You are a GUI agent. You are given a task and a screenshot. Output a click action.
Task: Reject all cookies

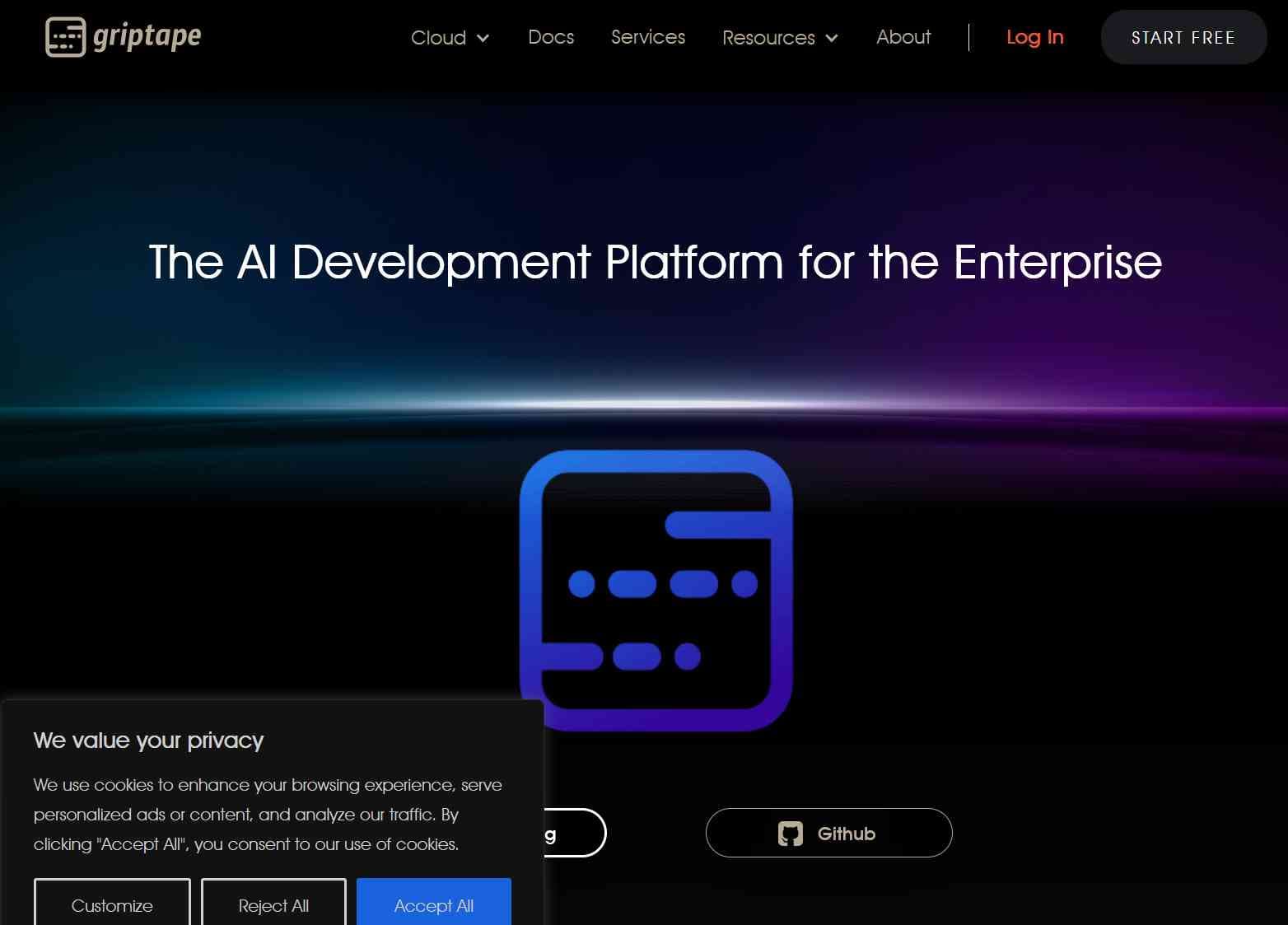(x=273, y=902)
